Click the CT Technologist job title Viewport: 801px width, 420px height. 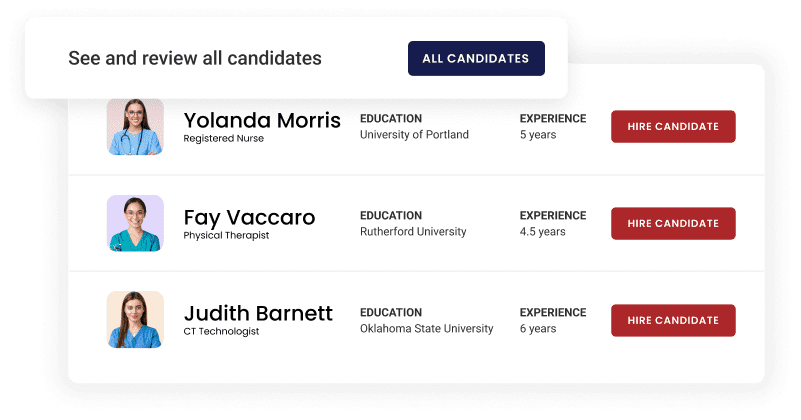221,331
